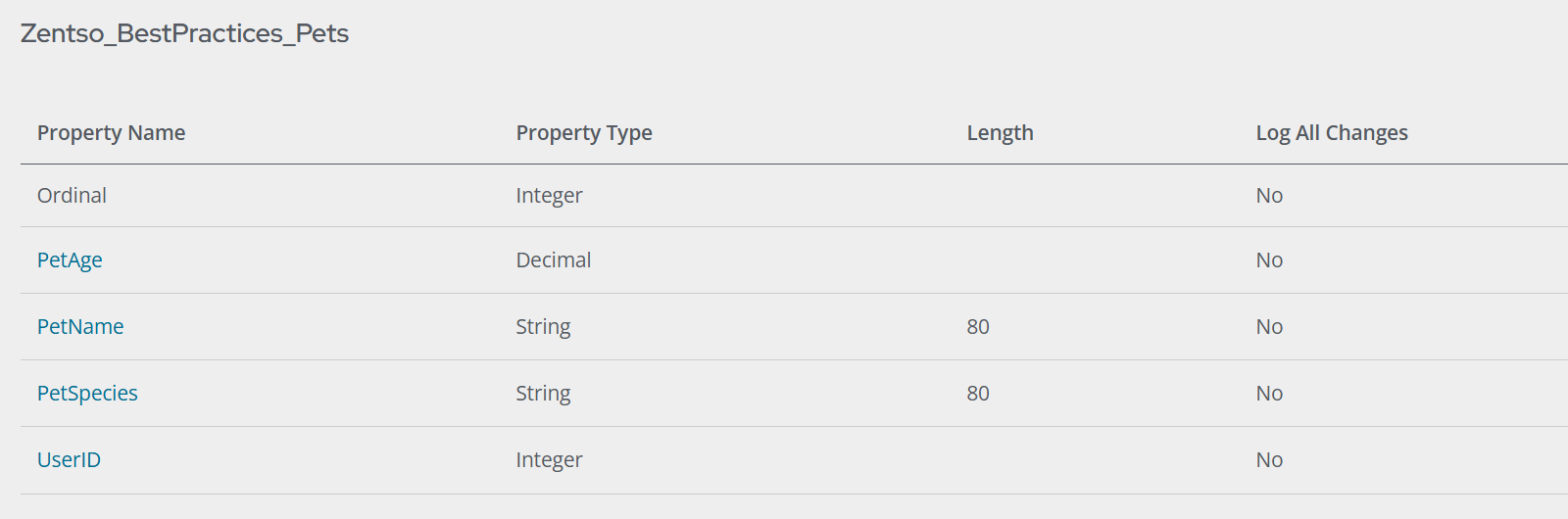Click the Property Type column header

click(x=583, y=133)
